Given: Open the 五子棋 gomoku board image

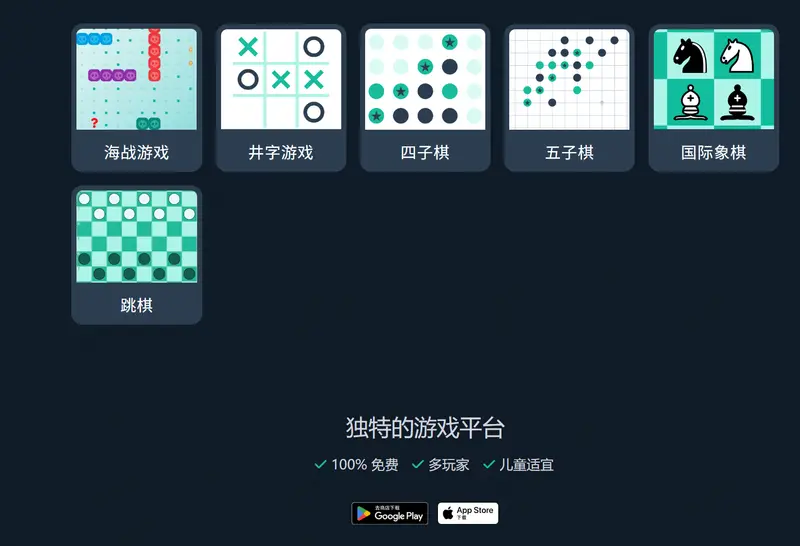Looking at the screenshot, I should (x=569, y=79).
